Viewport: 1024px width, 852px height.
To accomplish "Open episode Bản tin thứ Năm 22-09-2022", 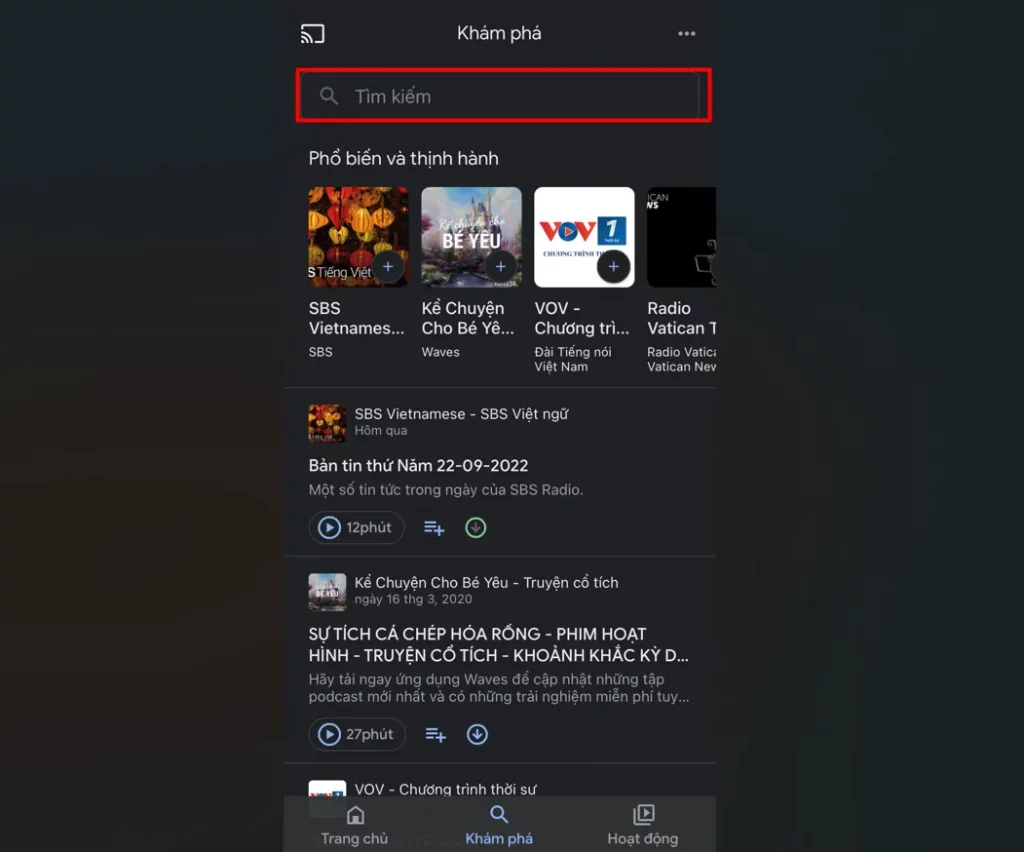I will [x=418, y=465].
